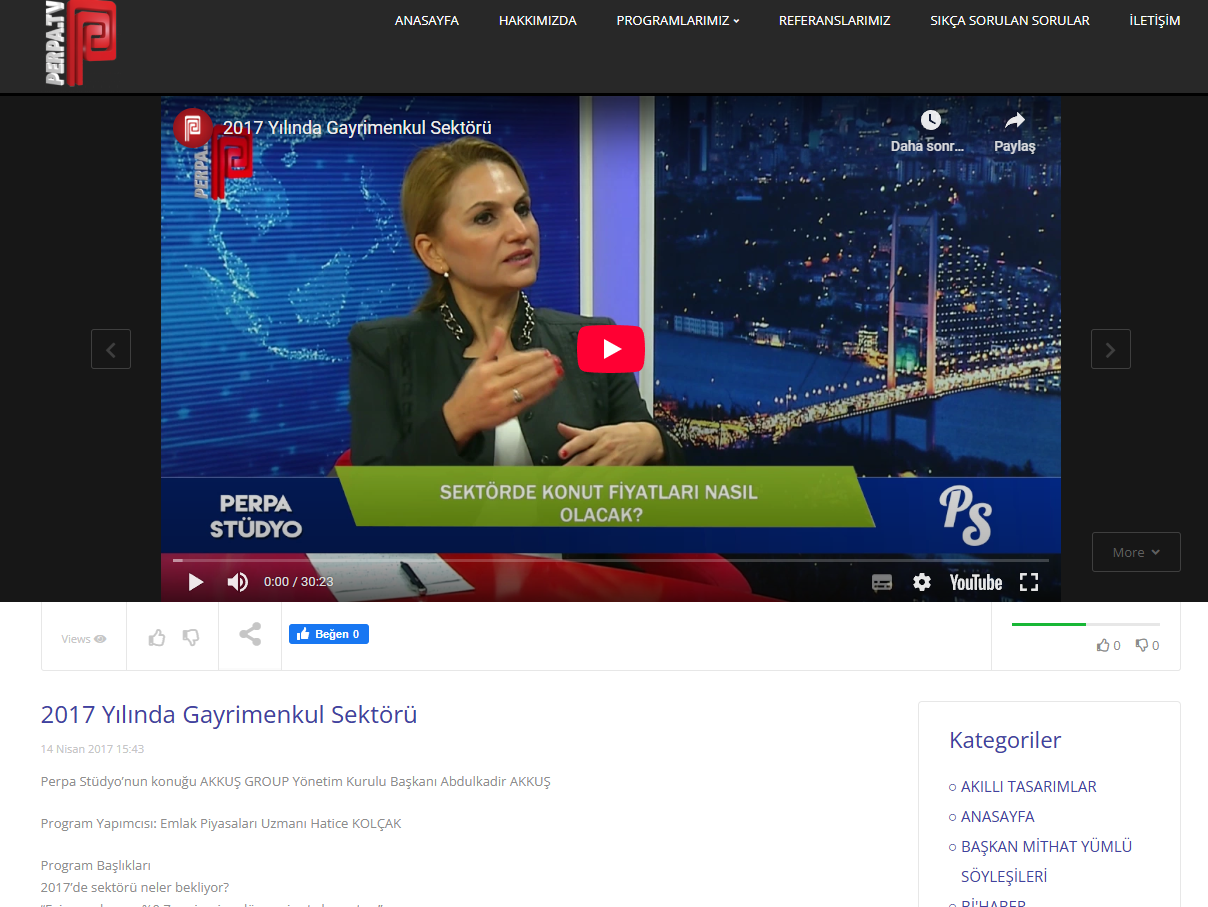Open the HAKKIMIZDA menu item
Image resolution: width=1208 pixels, height=907 pixels.
[537, 20]
